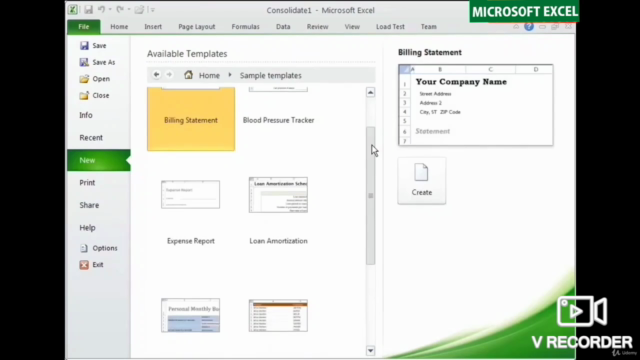Click Exit to quit Excel

[x=91, y=265]
